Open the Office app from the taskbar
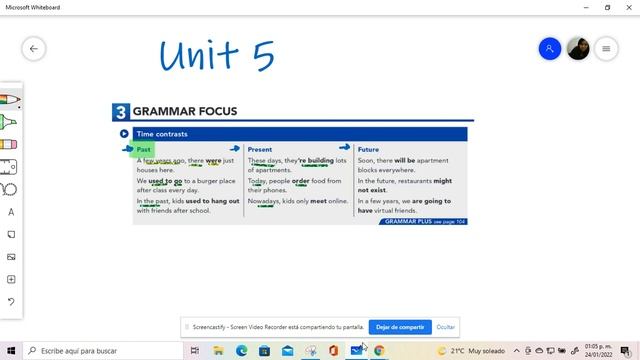 tap(333, 351)
